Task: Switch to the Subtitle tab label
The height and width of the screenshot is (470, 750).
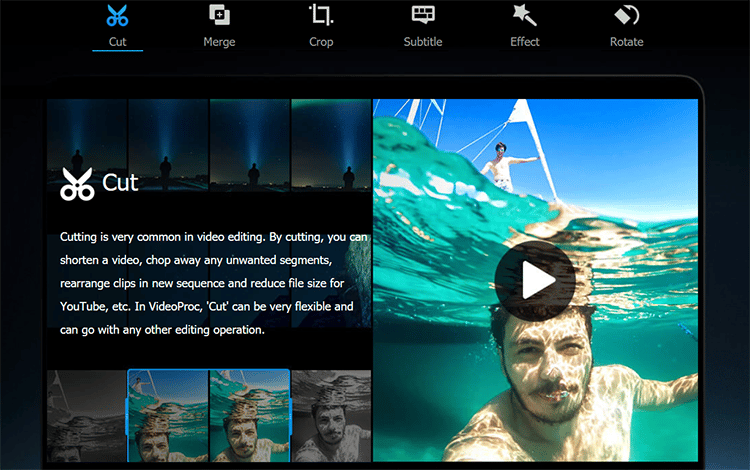Action: coord(423,42)
